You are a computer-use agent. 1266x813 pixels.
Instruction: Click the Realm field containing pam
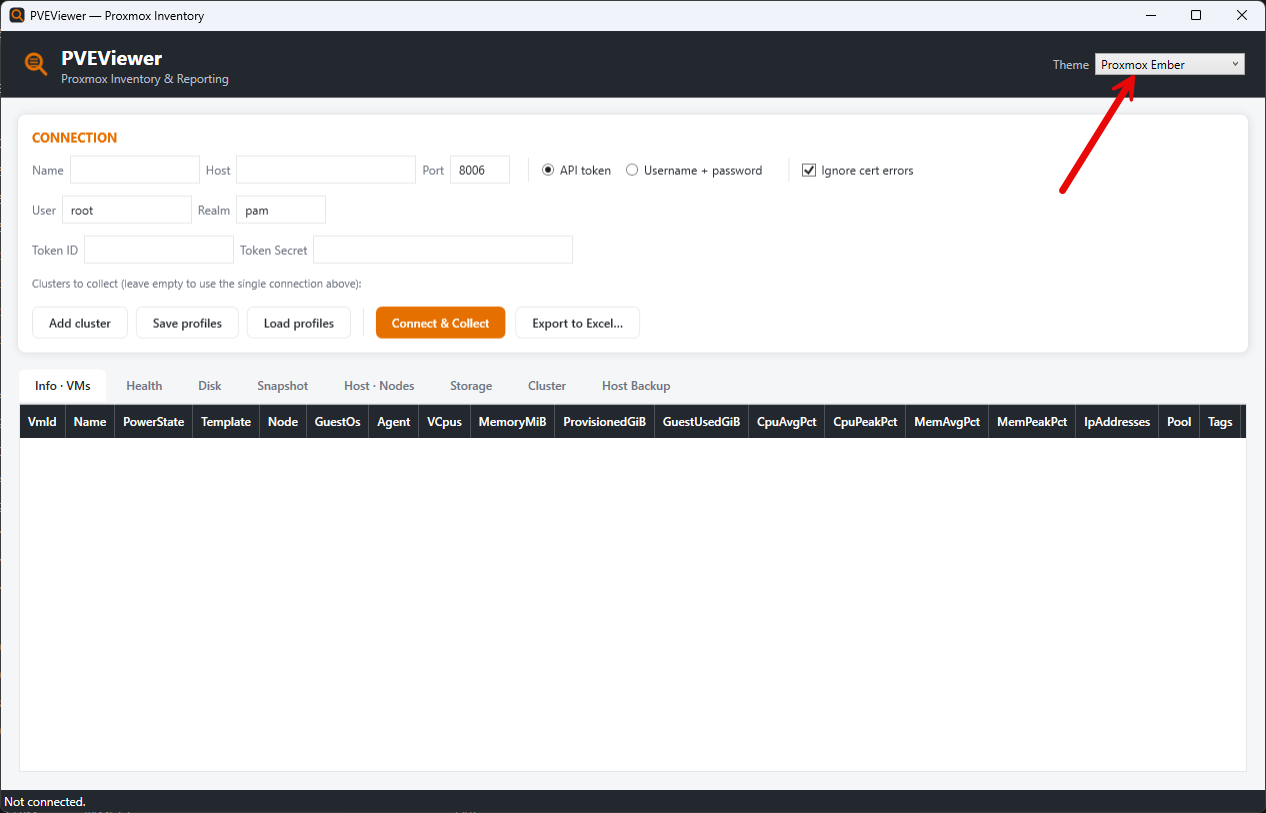point(281,210)
